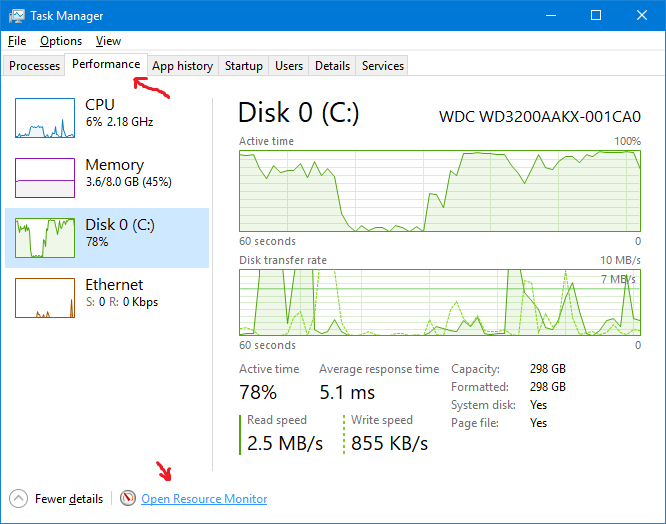Click the Task Manager title bar icon
Screen dimensions: 666x524
pyautogui.click(x=17, y=16)
